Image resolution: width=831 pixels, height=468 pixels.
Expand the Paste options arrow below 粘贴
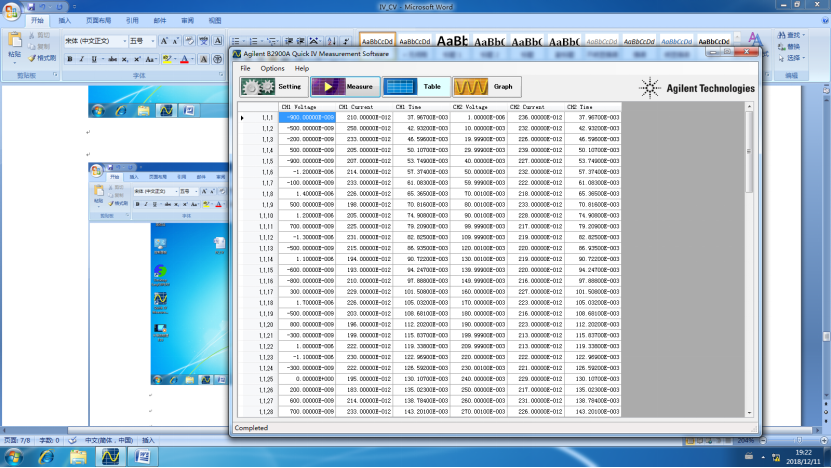coord(15,61)
